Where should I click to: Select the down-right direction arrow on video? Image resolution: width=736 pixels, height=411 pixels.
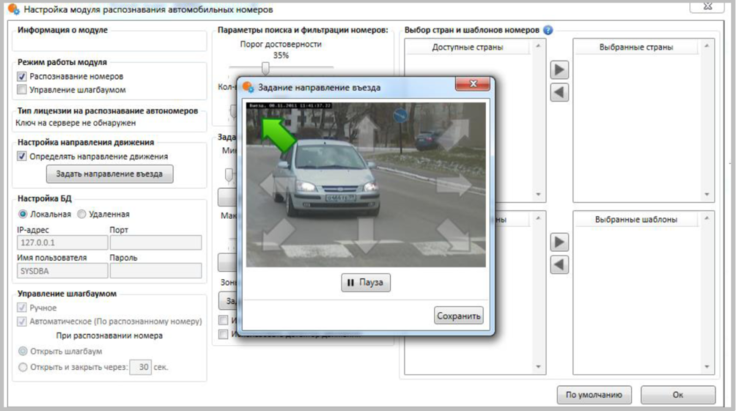pos(453,235)
